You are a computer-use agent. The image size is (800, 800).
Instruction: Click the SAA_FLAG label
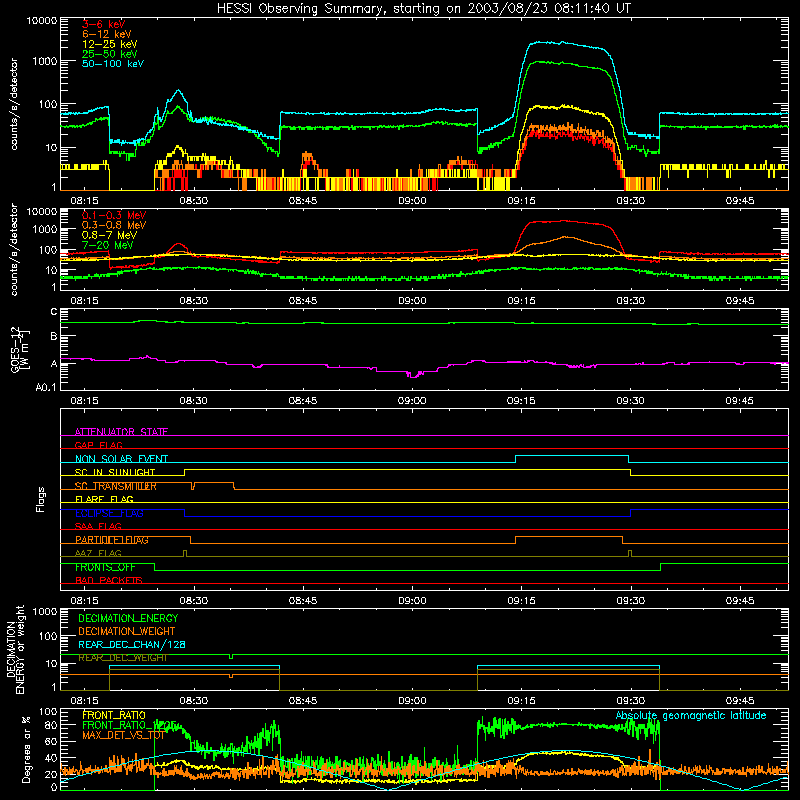click(98, 526)
